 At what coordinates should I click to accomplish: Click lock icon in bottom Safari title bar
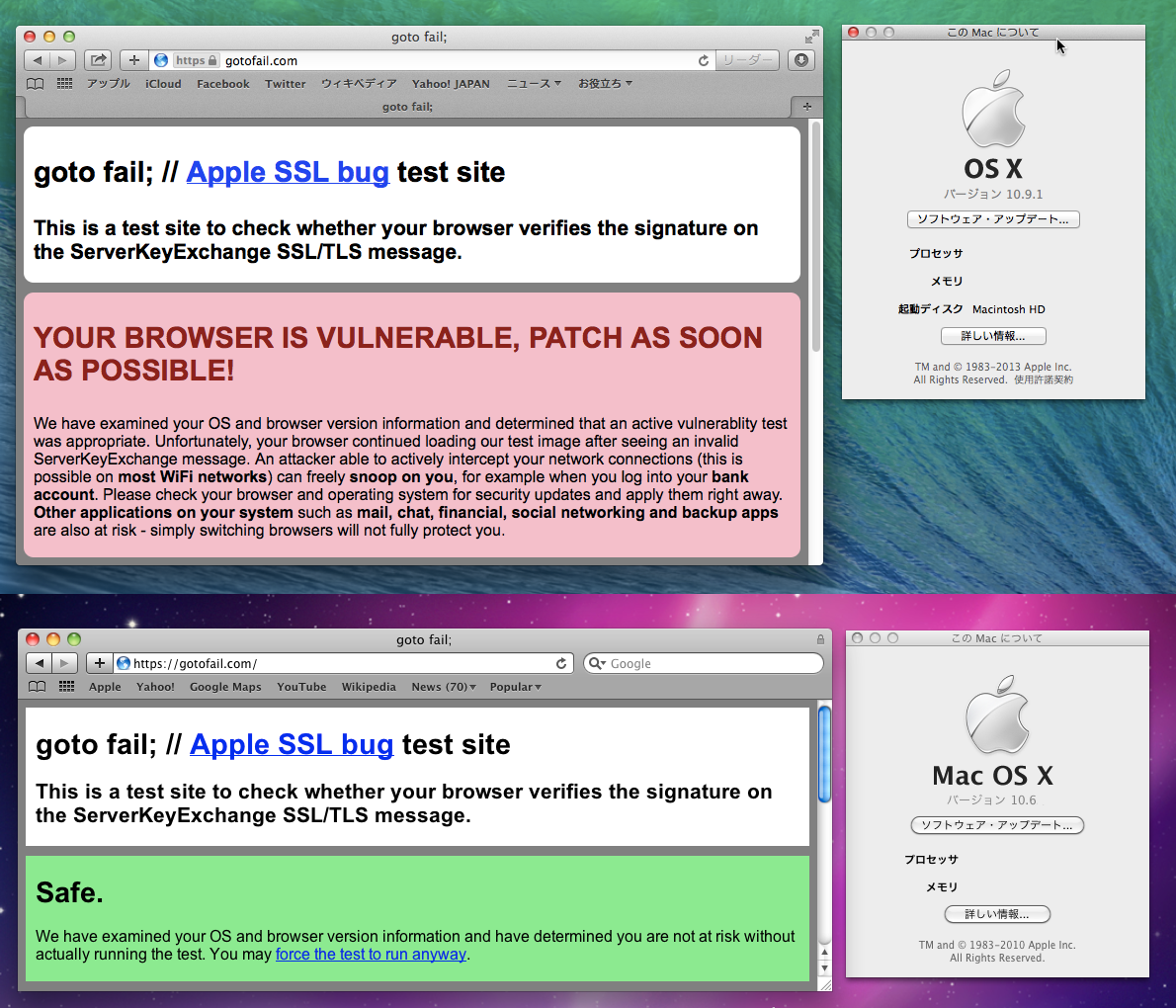point(820,639)
